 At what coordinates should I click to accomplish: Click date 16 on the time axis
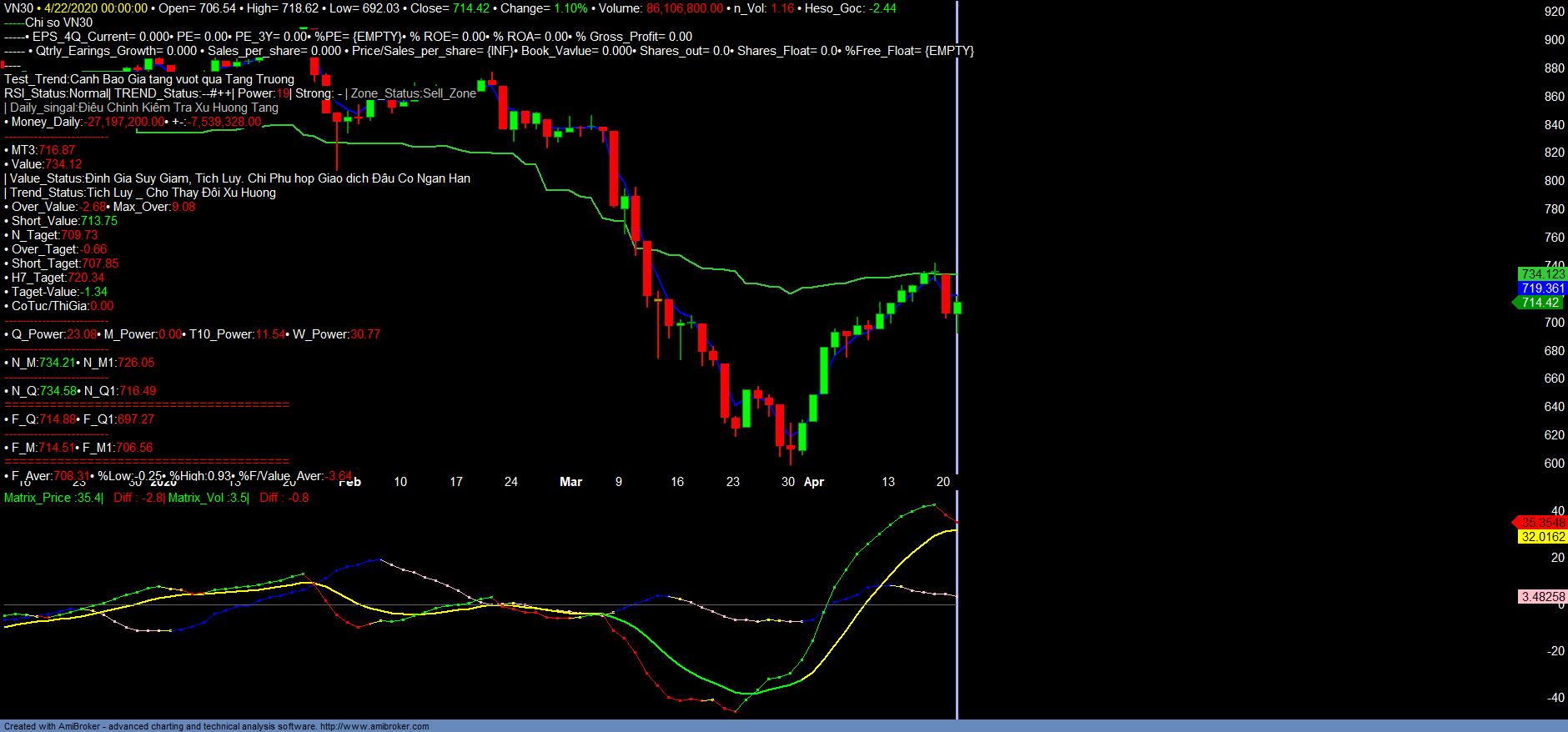[677, 482]
